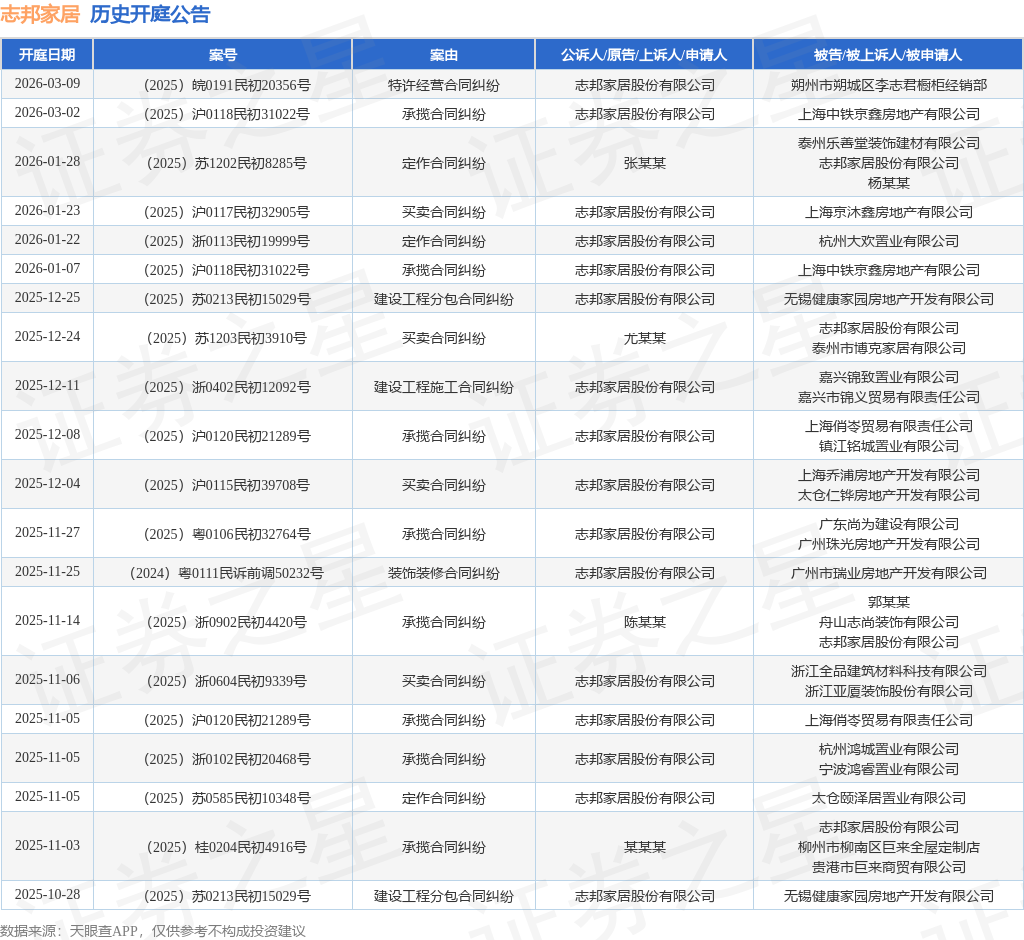Click case number 粤0111民诉前调50232号
The image size is (1024, 940).
click(227, 574)
